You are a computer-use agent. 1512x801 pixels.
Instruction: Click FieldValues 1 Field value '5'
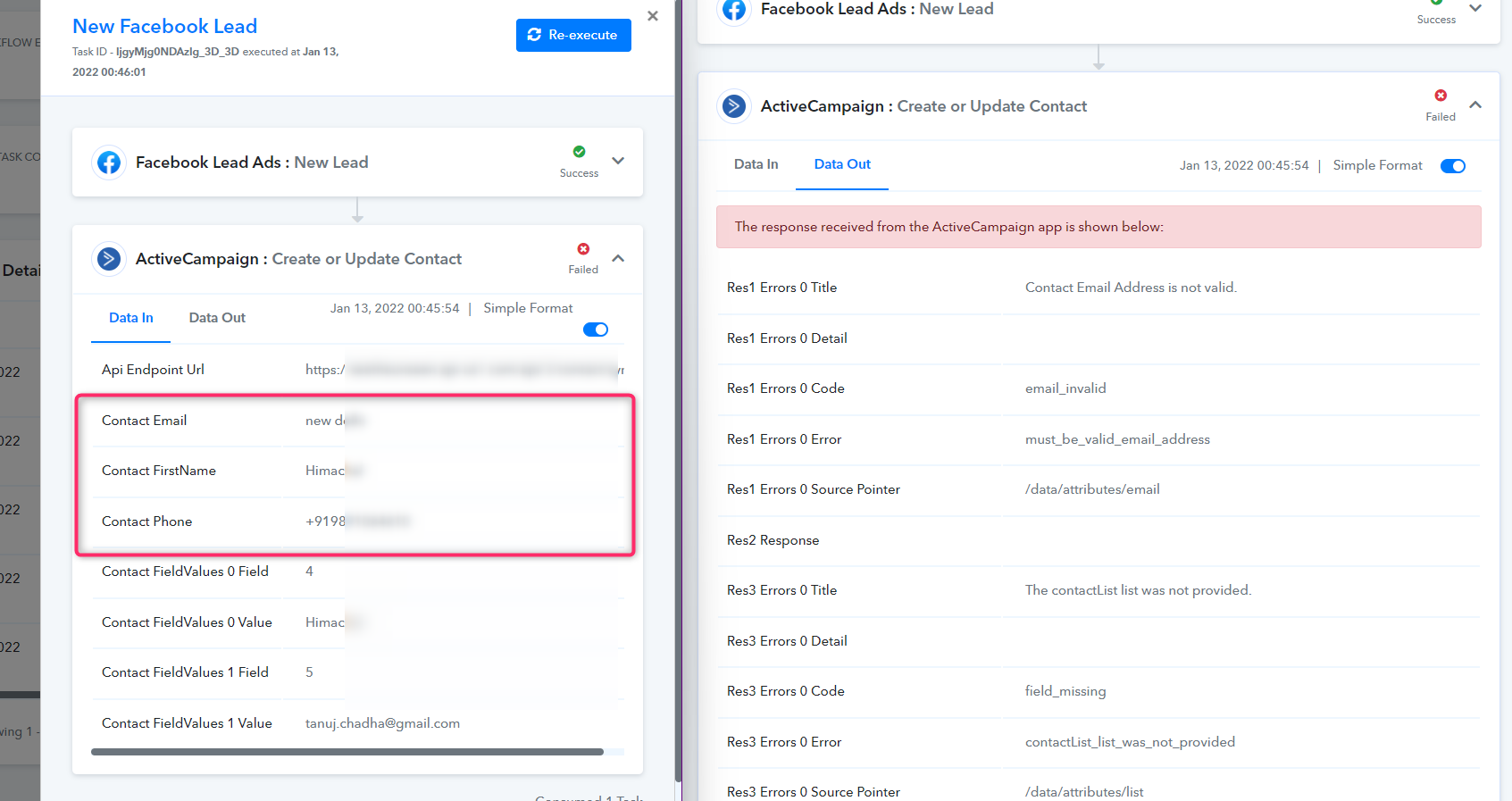point(309,672)
